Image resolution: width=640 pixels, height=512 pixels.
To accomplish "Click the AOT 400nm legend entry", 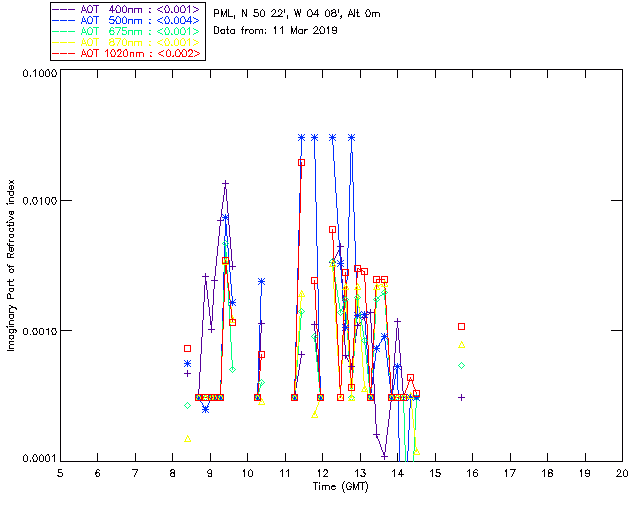I will pos(128,9).
